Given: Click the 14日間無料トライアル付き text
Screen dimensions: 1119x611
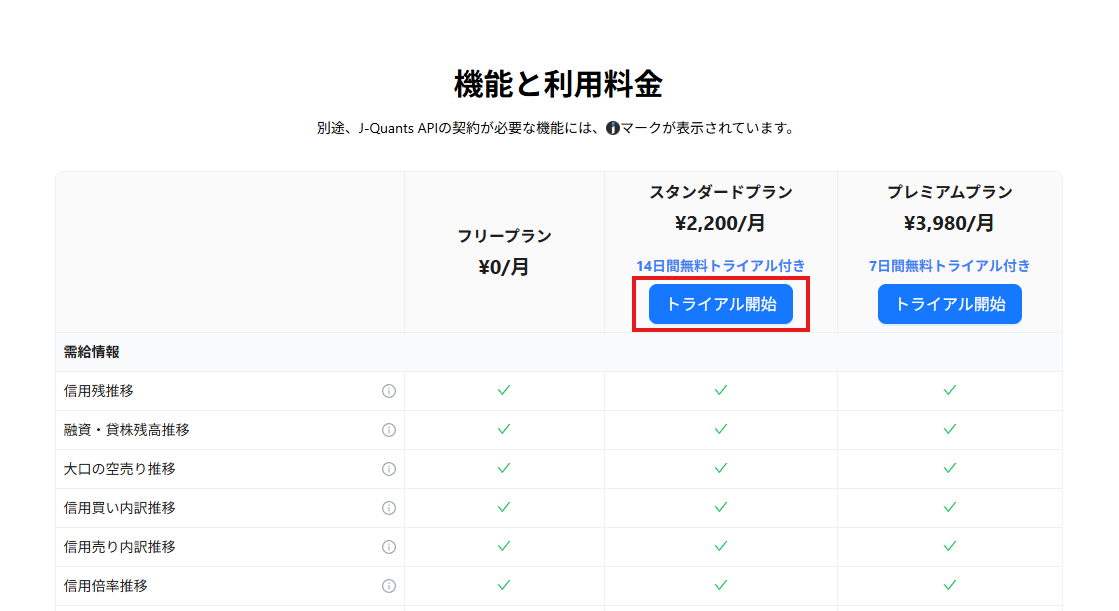Looking at the screenshot, I should point(720,266).
